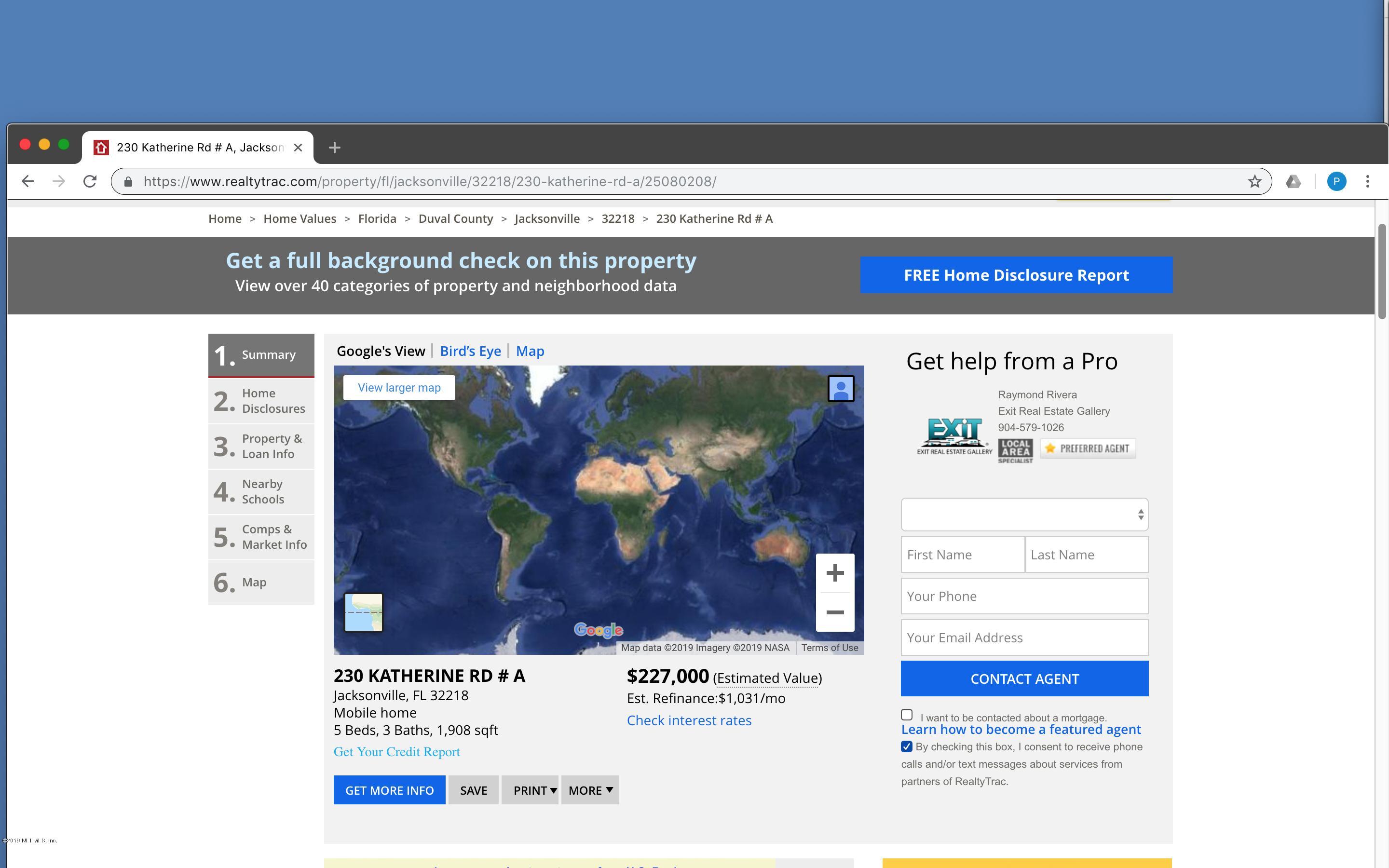
Task: Open Jacksonville breadcrumb link
Action: 547,219
